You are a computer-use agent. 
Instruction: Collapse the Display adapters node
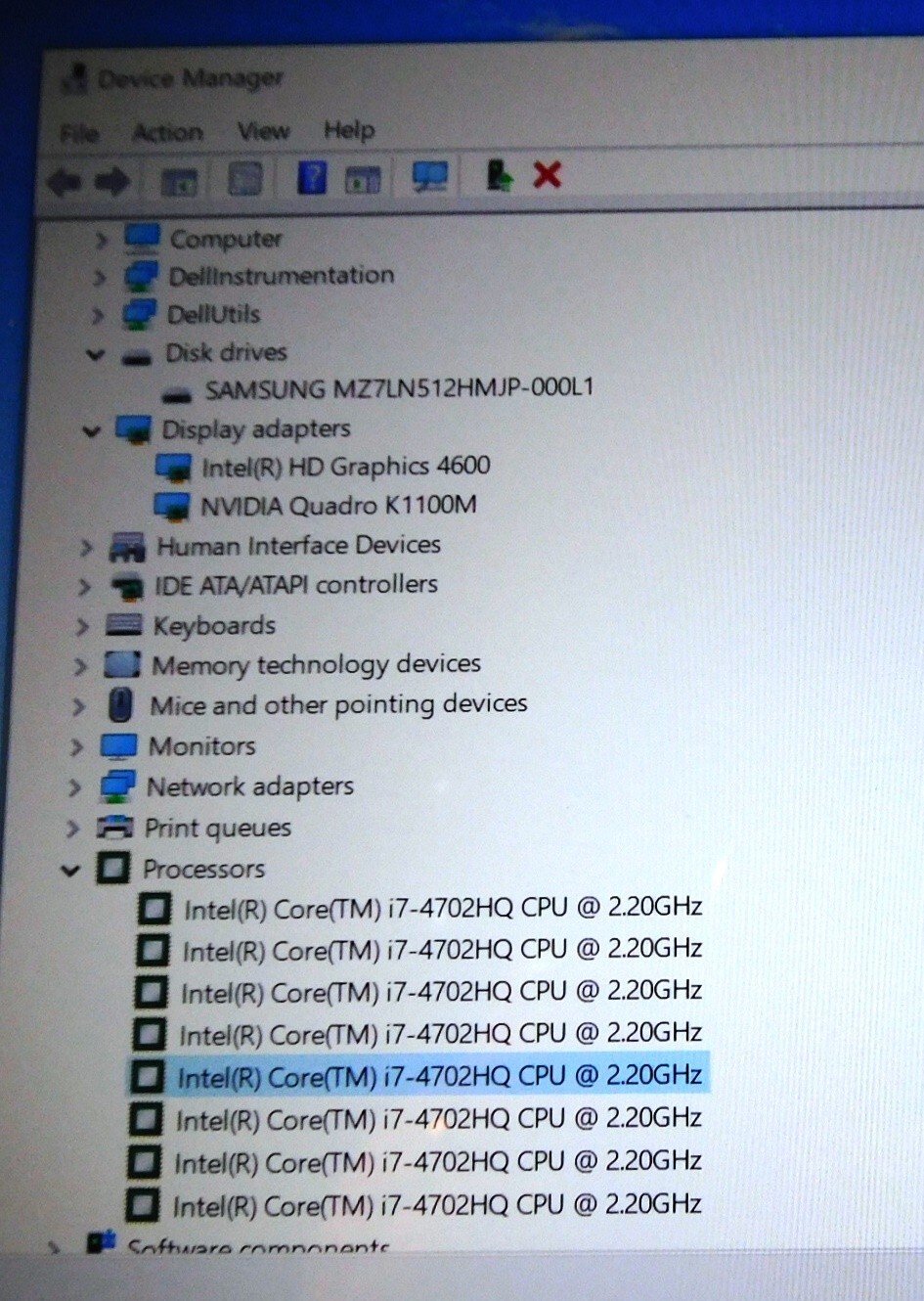coord(91,430)
